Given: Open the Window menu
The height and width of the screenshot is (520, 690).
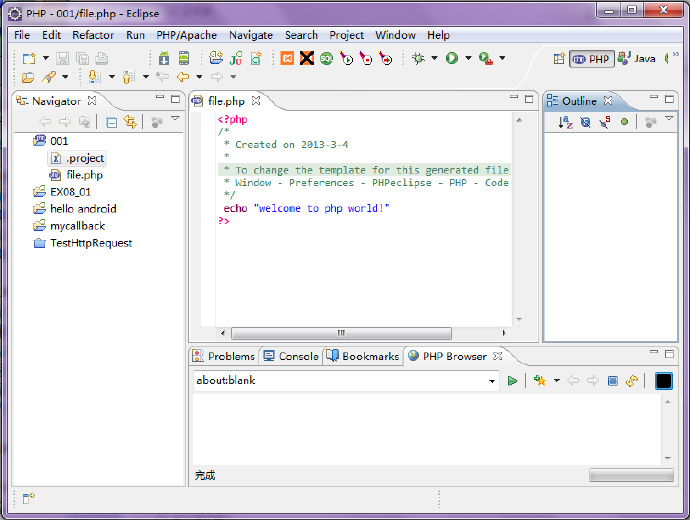Looking at the screenshot, I should (395, 35).
